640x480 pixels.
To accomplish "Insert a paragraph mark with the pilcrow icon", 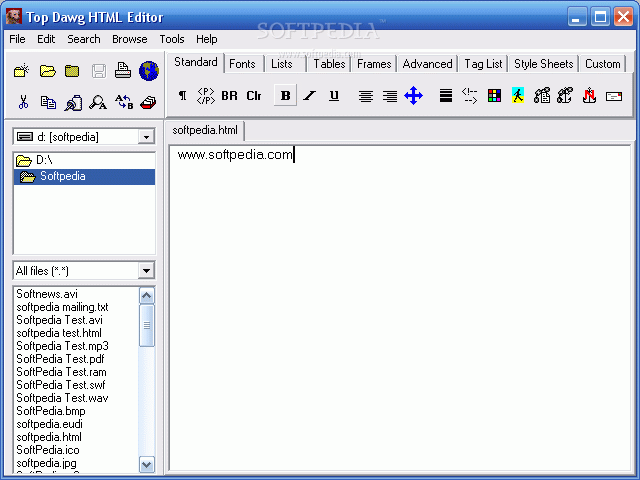I will (182, 96).
